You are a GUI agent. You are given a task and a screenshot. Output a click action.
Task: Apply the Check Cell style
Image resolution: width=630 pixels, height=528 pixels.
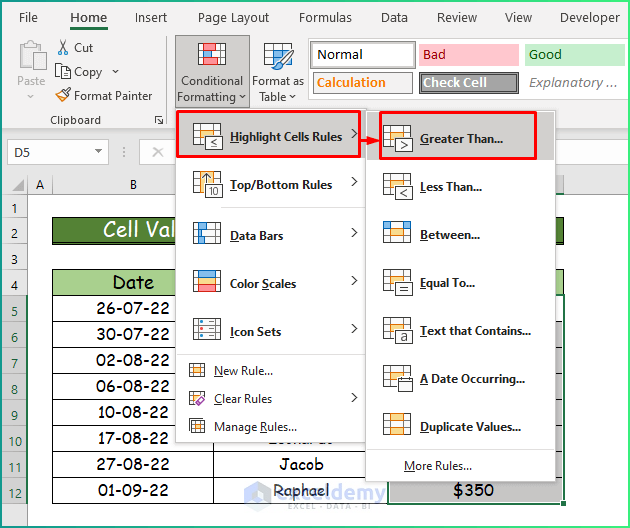point(468,83)
